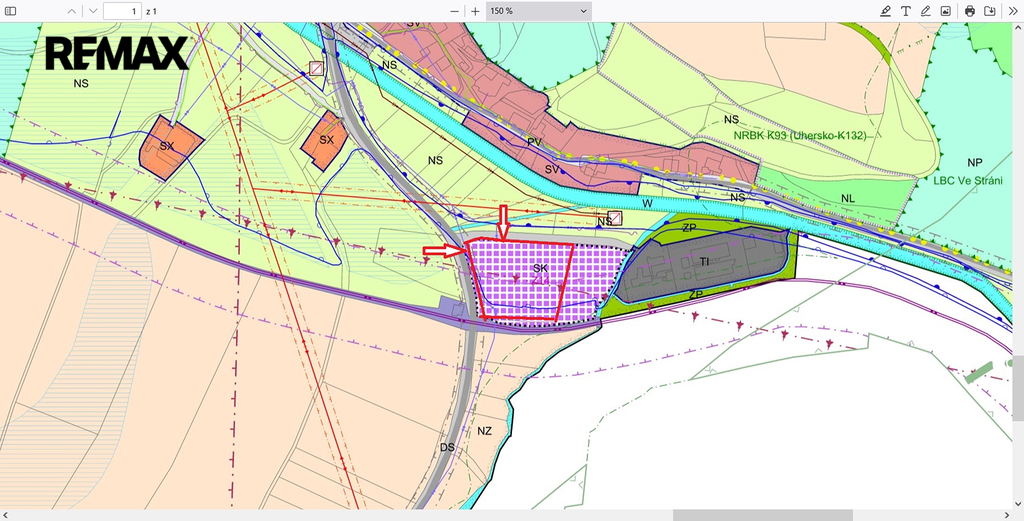Print the document
This screenshot has height=521, width=1024.
[x=969, y=11]
